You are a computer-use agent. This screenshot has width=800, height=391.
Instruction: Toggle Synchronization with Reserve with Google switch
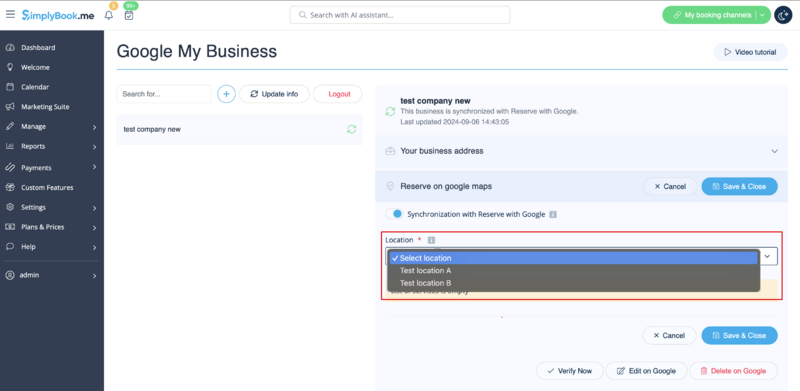[x=394, y=214]
